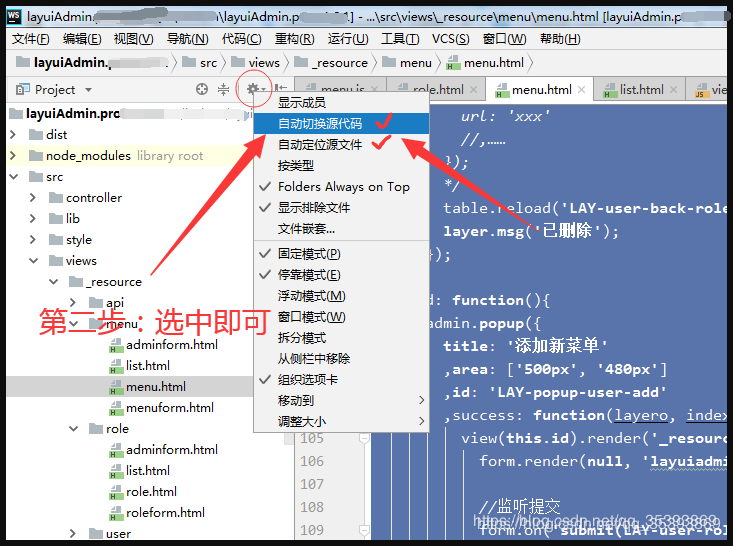Image resolution: width=733 pixels, height=546 pixels.
Task: Click the dist folder icon
Action: pyautogui.click(x=36, y=135)
